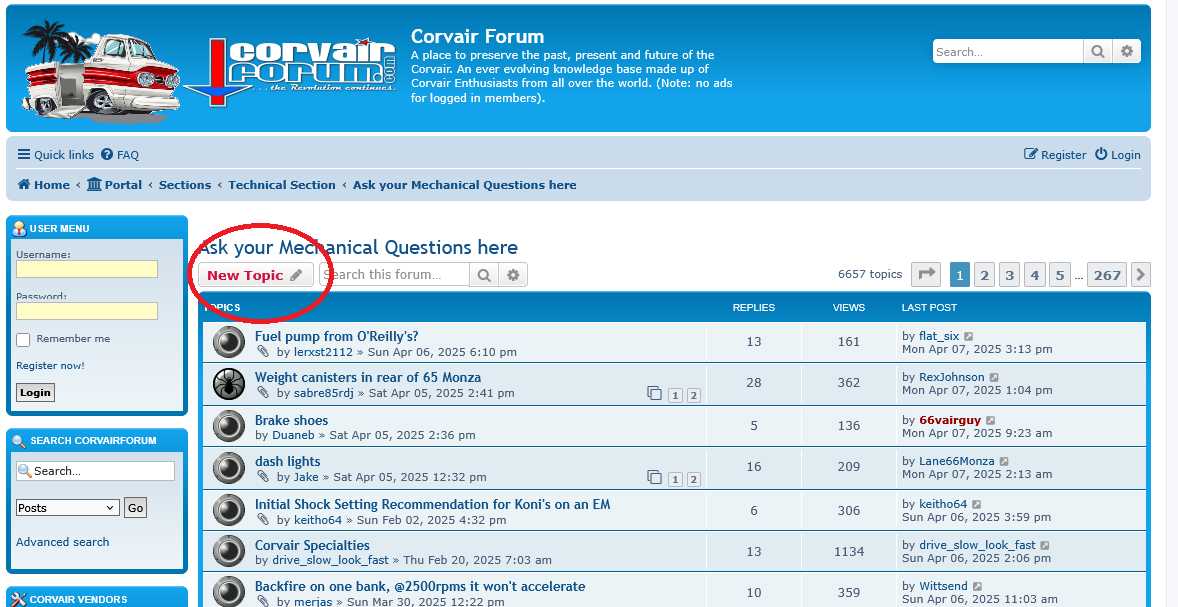Go to Home breadcrumb
Screen dimensions: 1178x607
click(x=44, y=185)
